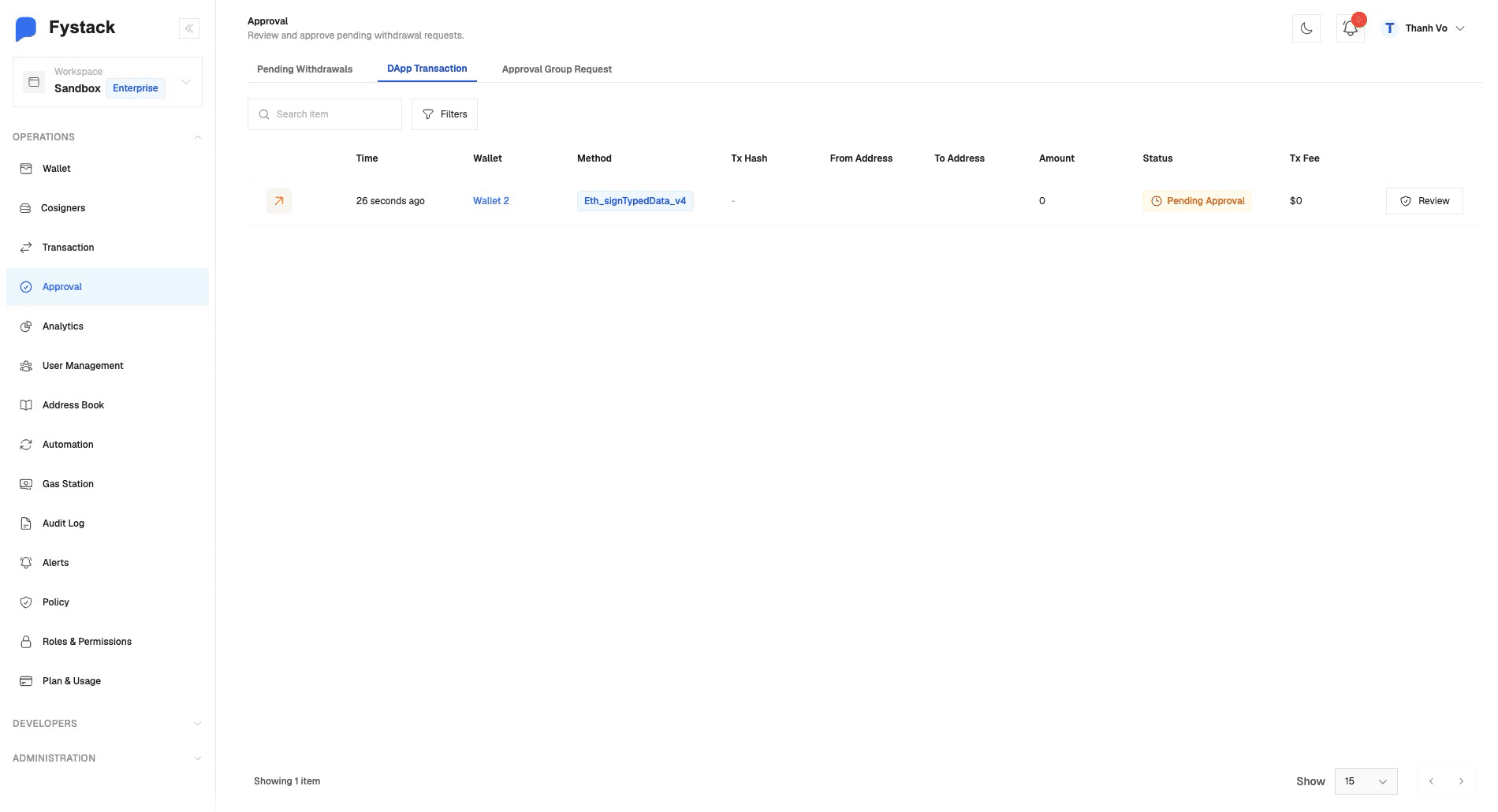Select the DApp Transaction tab

[427, 69]
